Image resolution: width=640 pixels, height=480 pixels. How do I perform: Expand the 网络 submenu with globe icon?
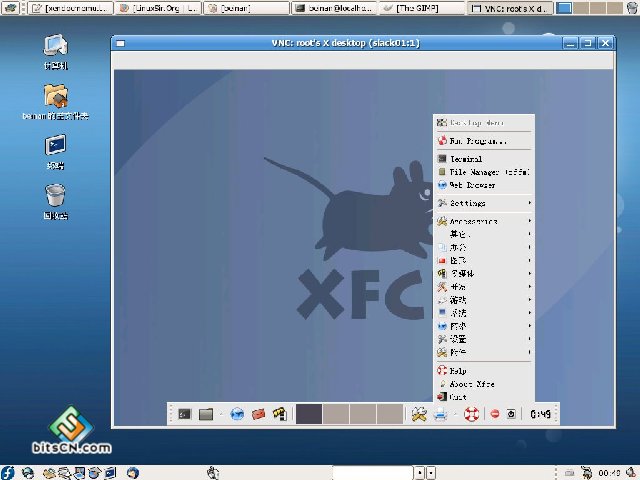point(484,326)
